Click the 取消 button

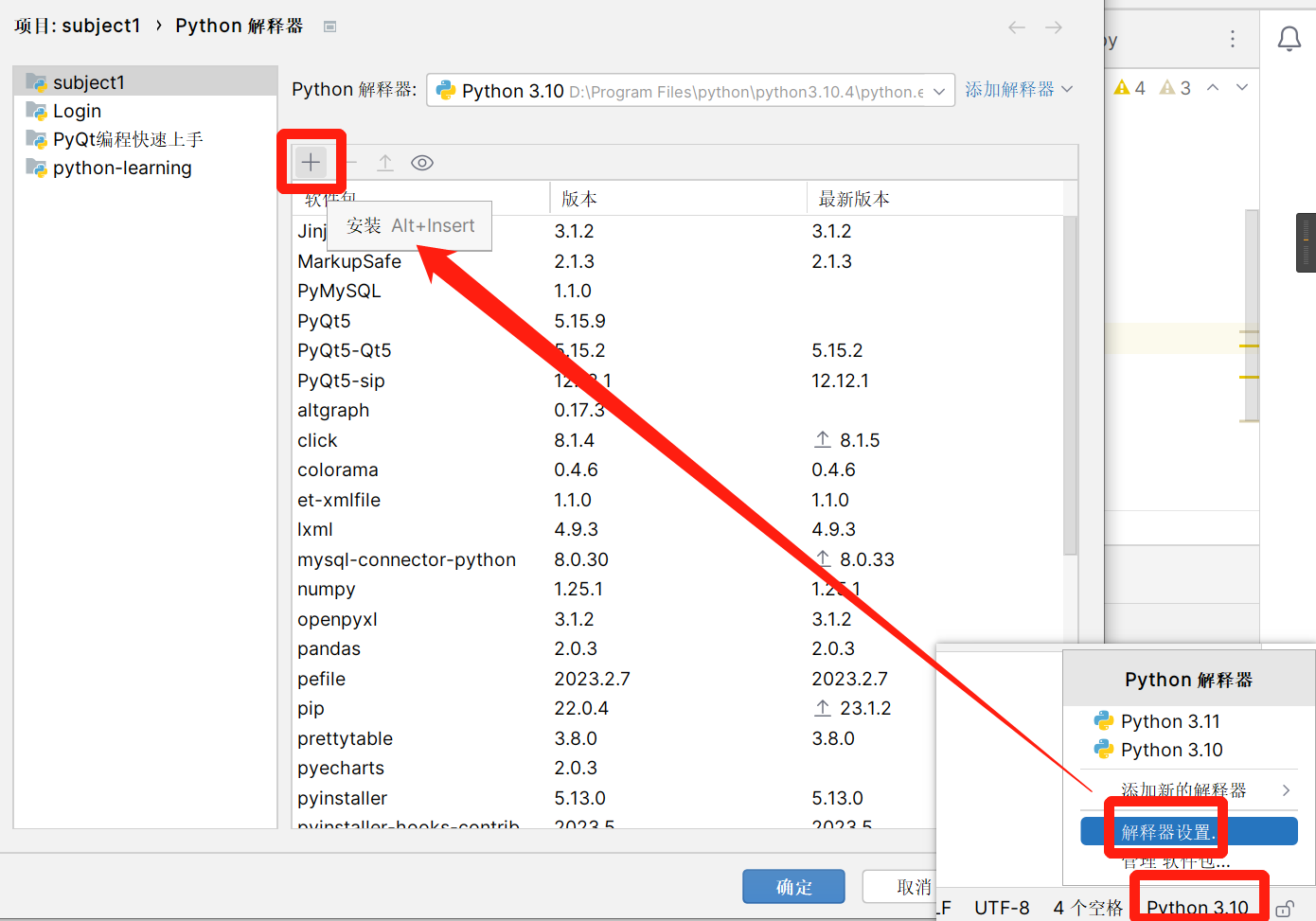point(899,887)
